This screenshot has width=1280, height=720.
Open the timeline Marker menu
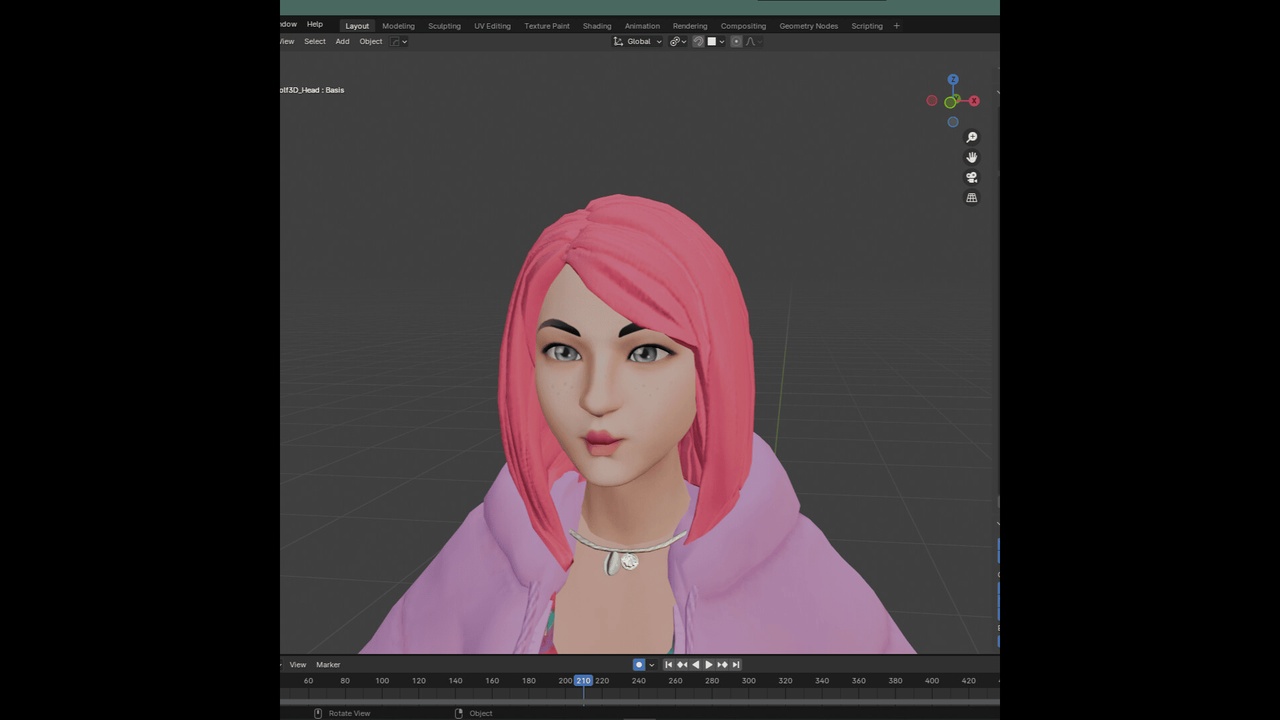[x=328, y=665]
